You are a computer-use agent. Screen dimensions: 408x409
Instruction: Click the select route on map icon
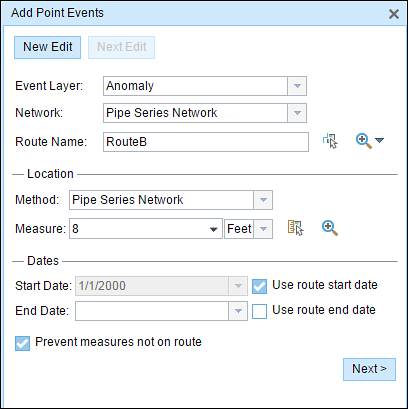tap(330, 141)
